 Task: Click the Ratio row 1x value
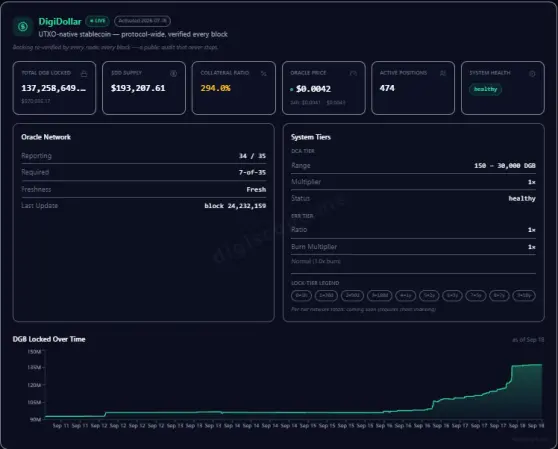(x=532, y=230)
